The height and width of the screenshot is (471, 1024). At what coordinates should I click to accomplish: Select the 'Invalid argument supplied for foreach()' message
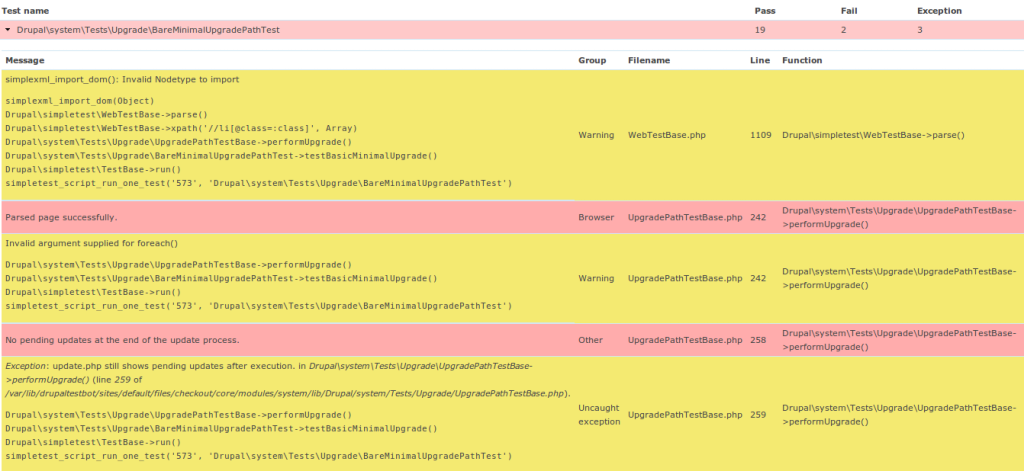coord(92,244)
